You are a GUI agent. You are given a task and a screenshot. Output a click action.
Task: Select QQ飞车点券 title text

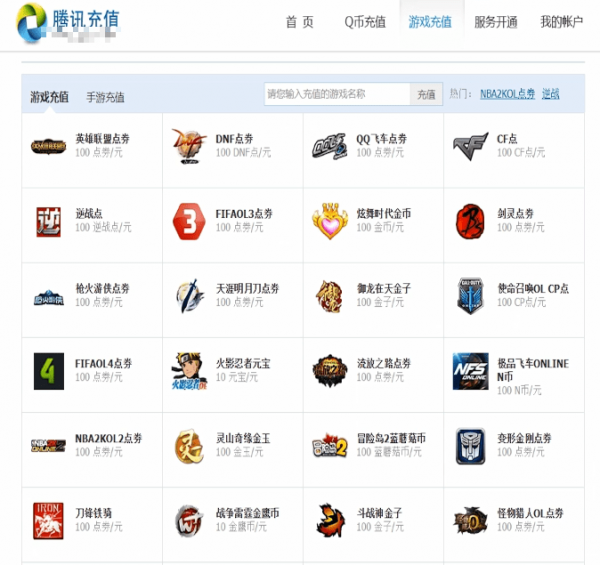pos(382,138)
